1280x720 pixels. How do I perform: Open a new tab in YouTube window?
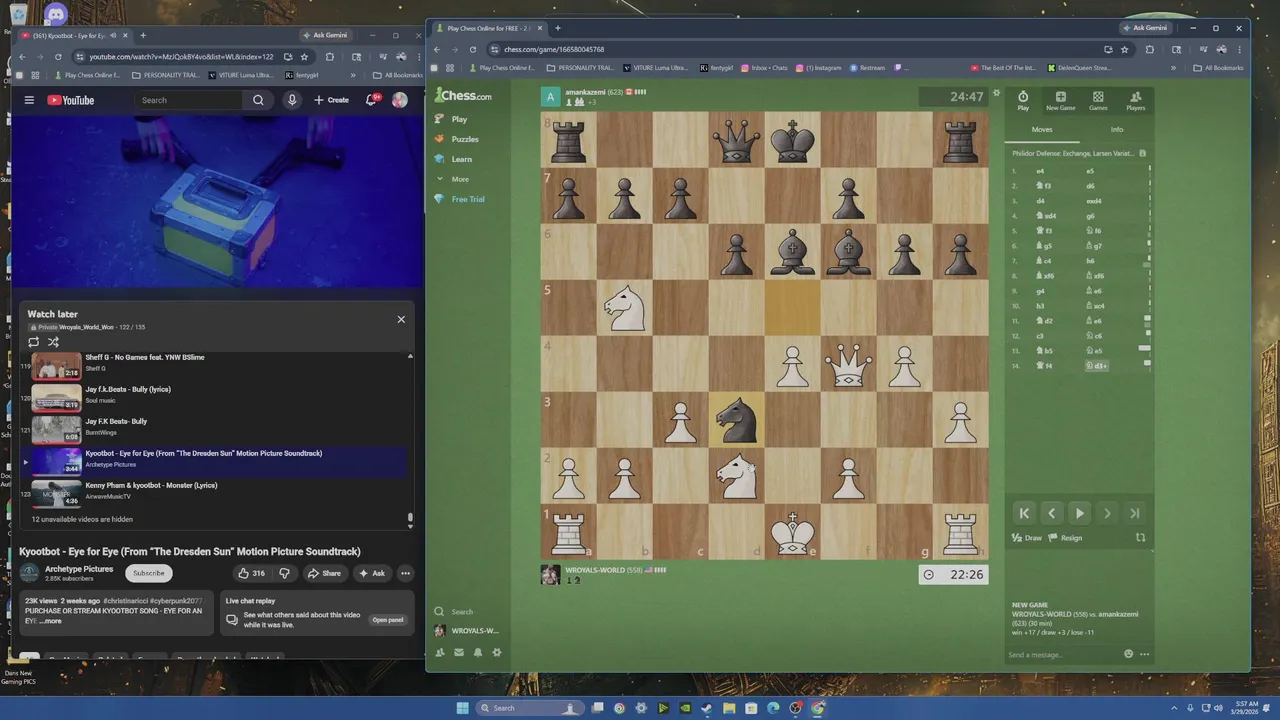pos(142,35)
